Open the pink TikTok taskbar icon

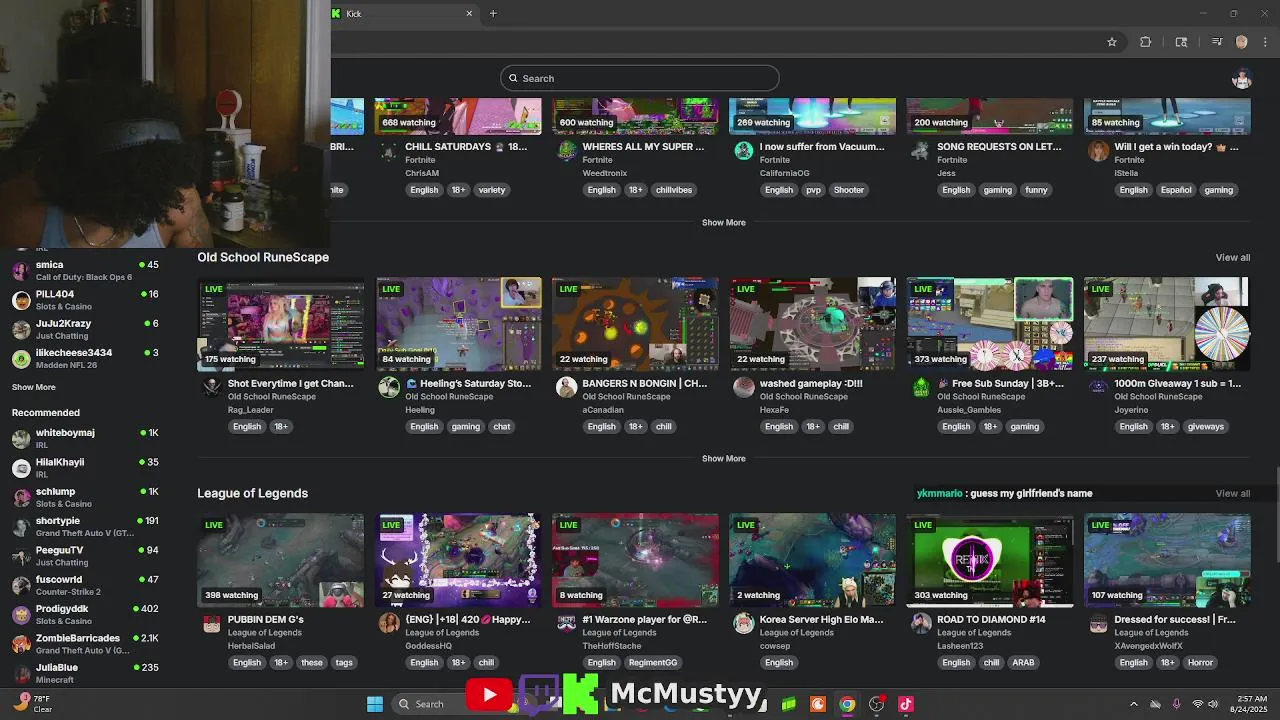pos(906,704)
